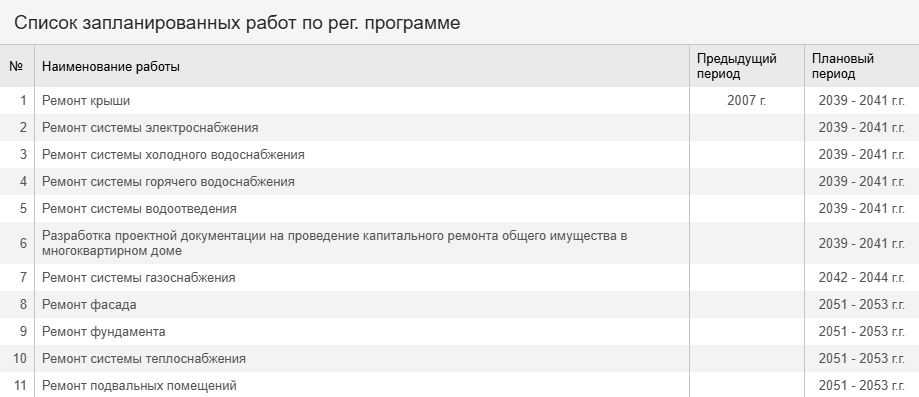The height and width of the screenshot is (397, 919).
Task: Click '2042 - 2044 г.г.' planned period cell
Action: click(862, 278)
